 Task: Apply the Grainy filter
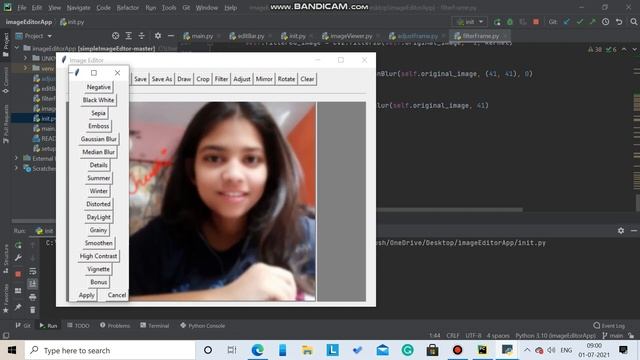(x=98, y=230)
